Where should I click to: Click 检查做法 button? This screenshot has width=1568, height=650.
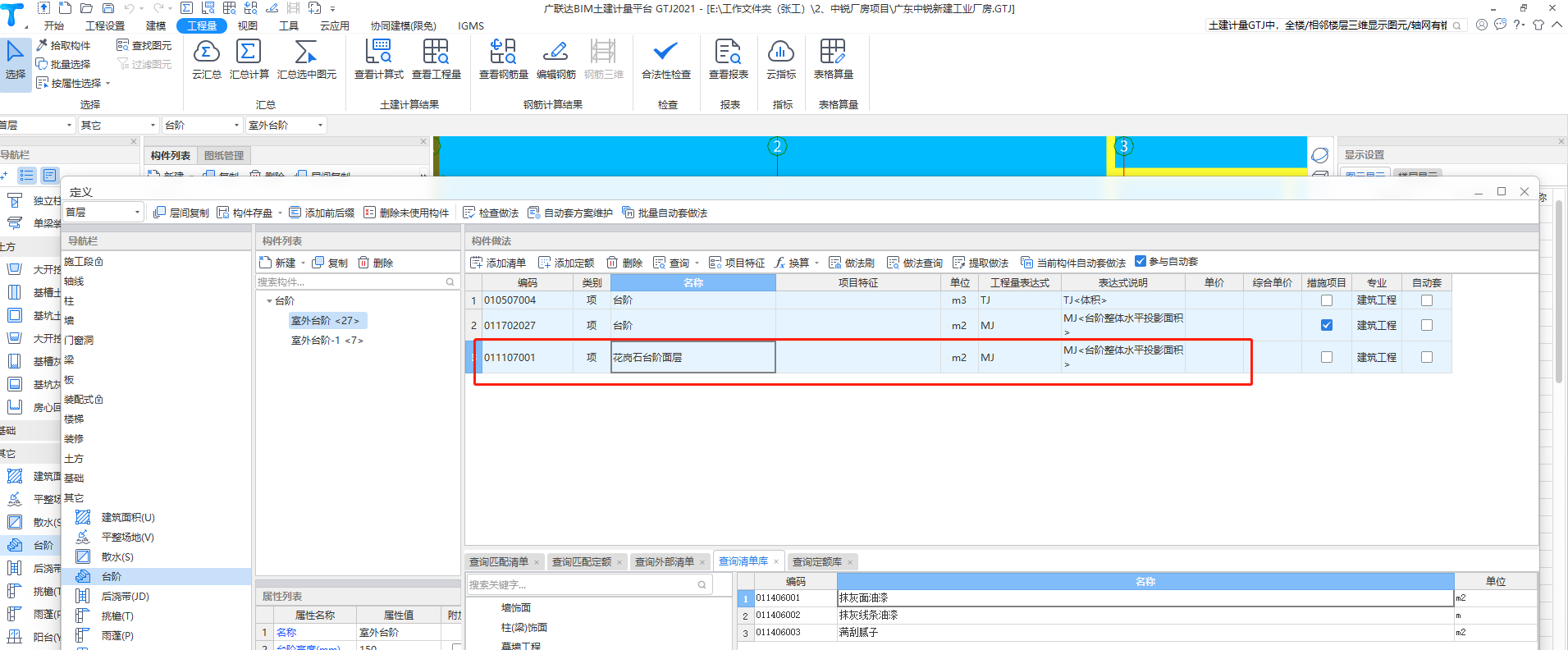tap(491, 213)
